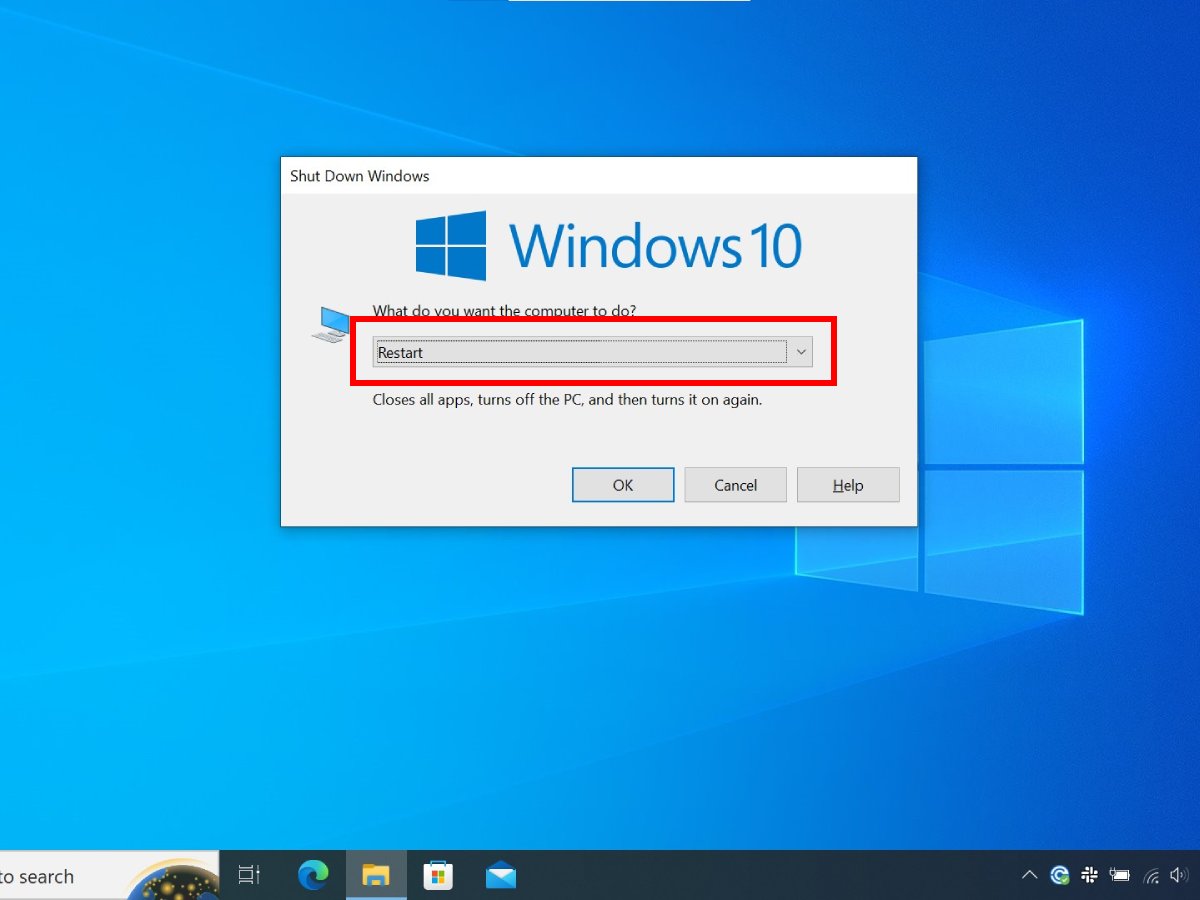Image resolution: width=1200 pixels, height=900 pixels.
Task: Click the Shut Down Windows title bar
Action: [x=599, y=176]
